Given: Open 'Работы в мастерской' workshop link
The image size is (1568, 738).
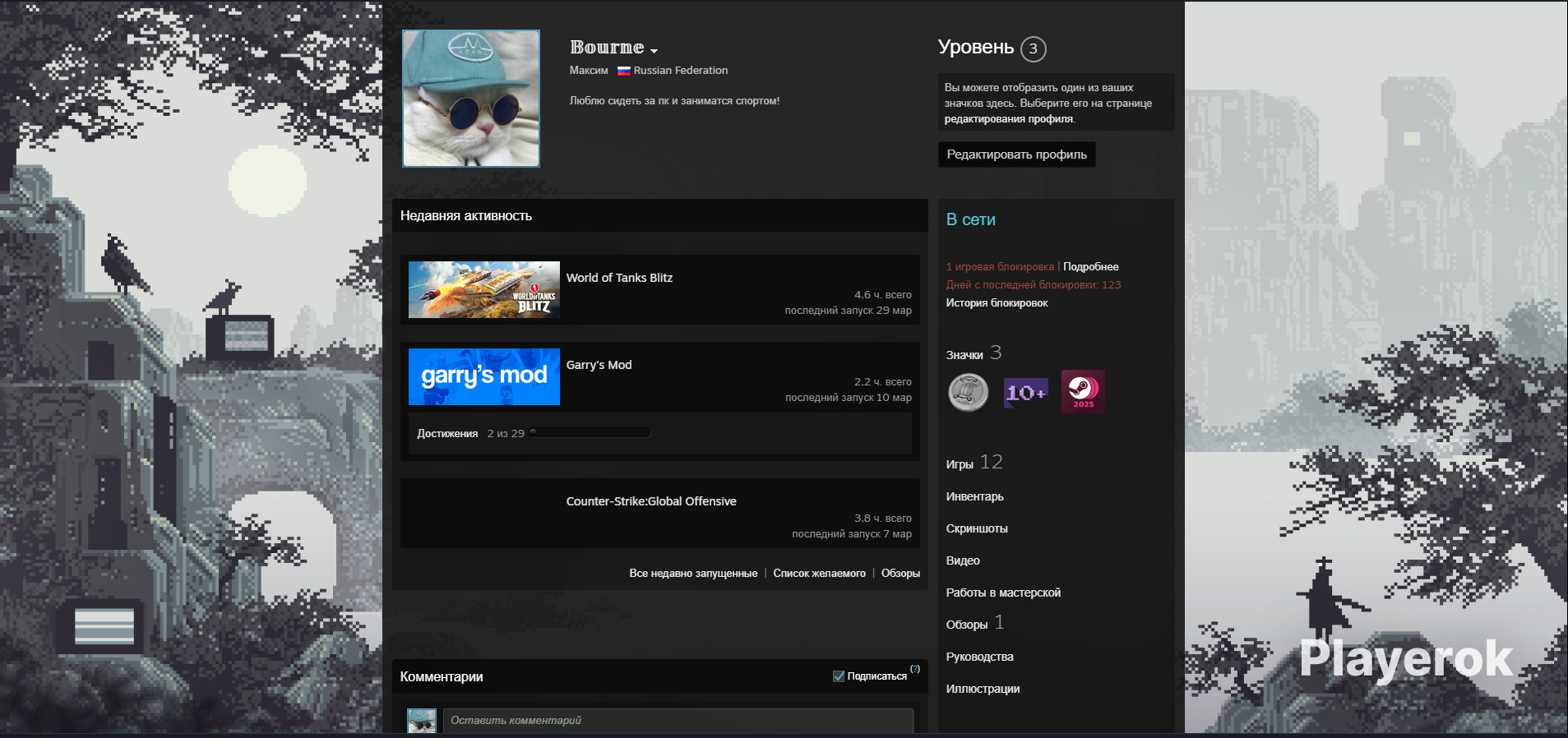Looking at the screenshot, I should 1003,593.
